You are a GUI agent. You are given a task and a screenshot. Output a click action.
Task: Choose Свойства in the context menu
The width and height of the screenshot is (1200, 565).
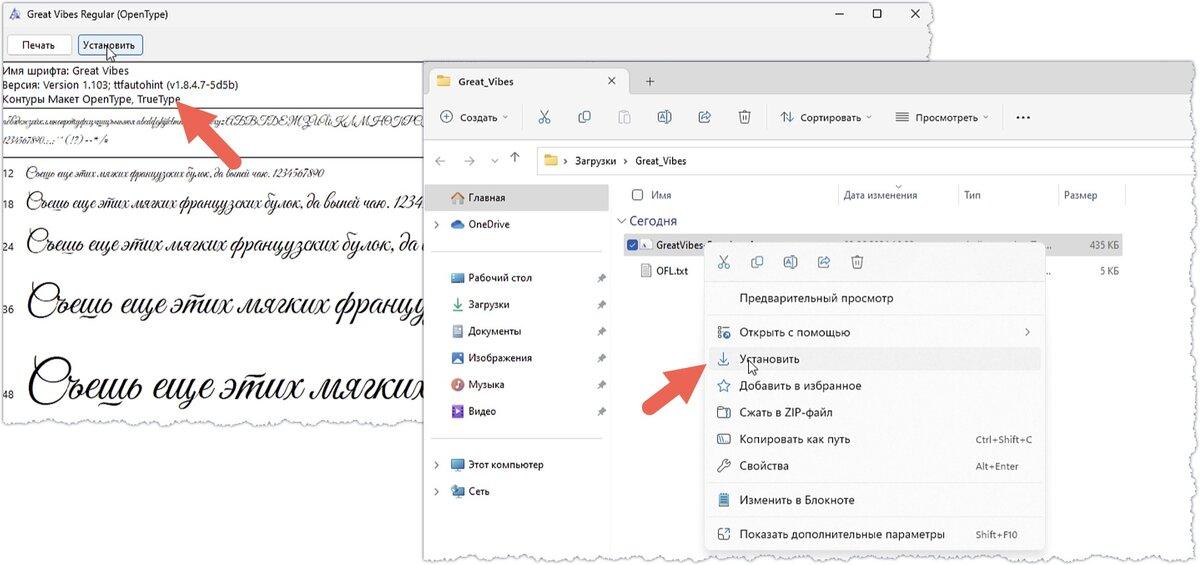click(875, 466)
